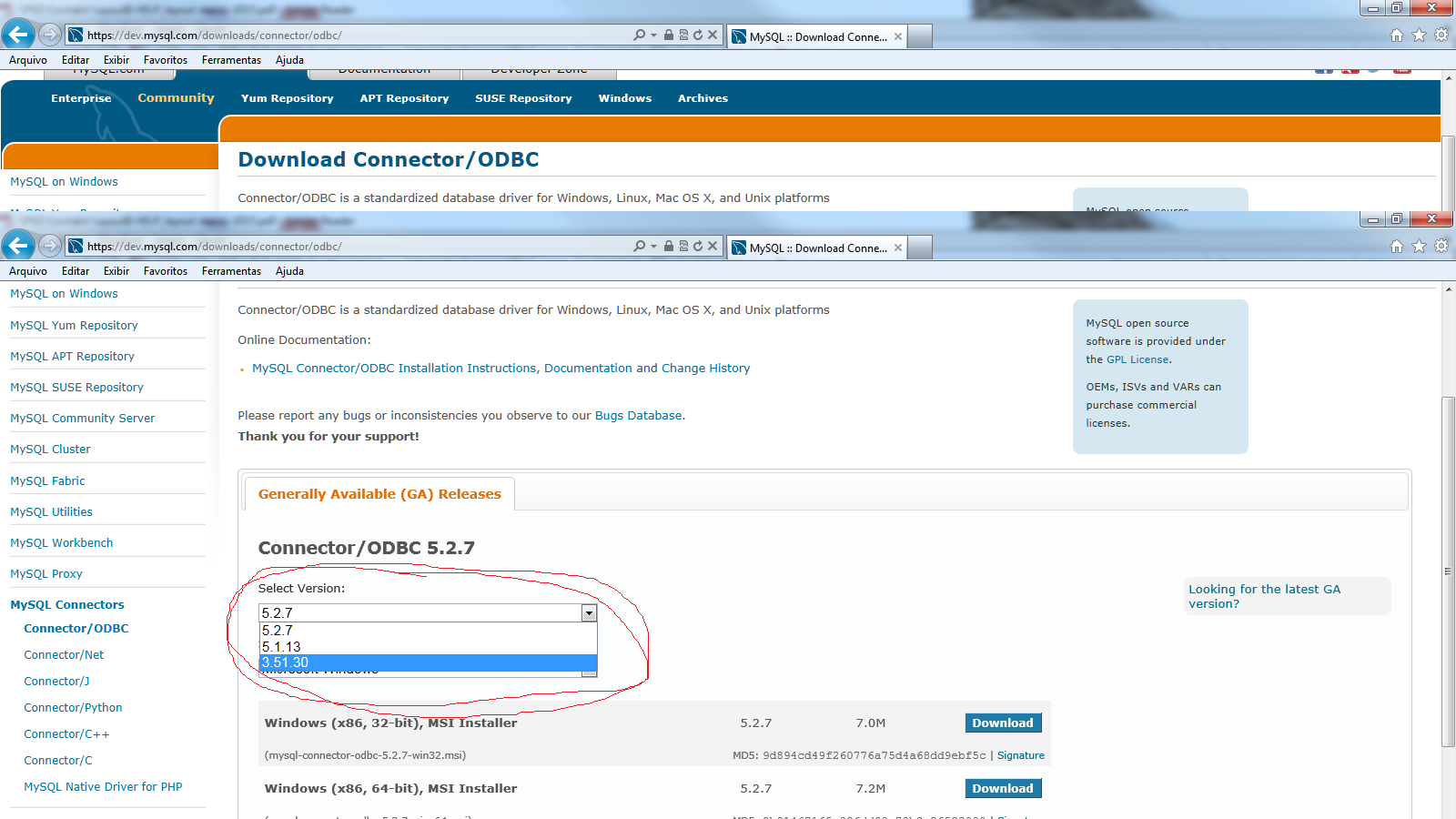Stop page loading in the lower browser window
The width and height of the screenshot is (1456, 819).
713,246
